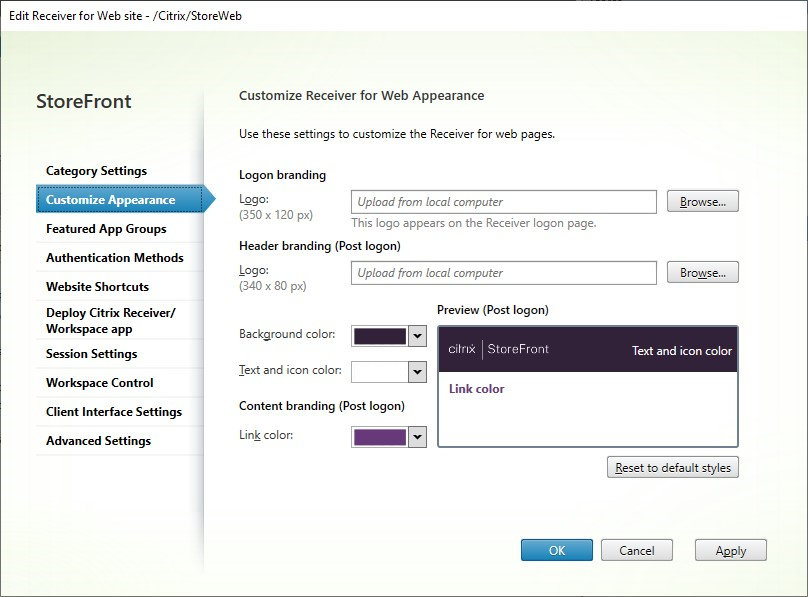Expand the Text and icon color dropdown
Image resolution: width=808 pixels, height=597 pixels.
(x=418, y=372)
